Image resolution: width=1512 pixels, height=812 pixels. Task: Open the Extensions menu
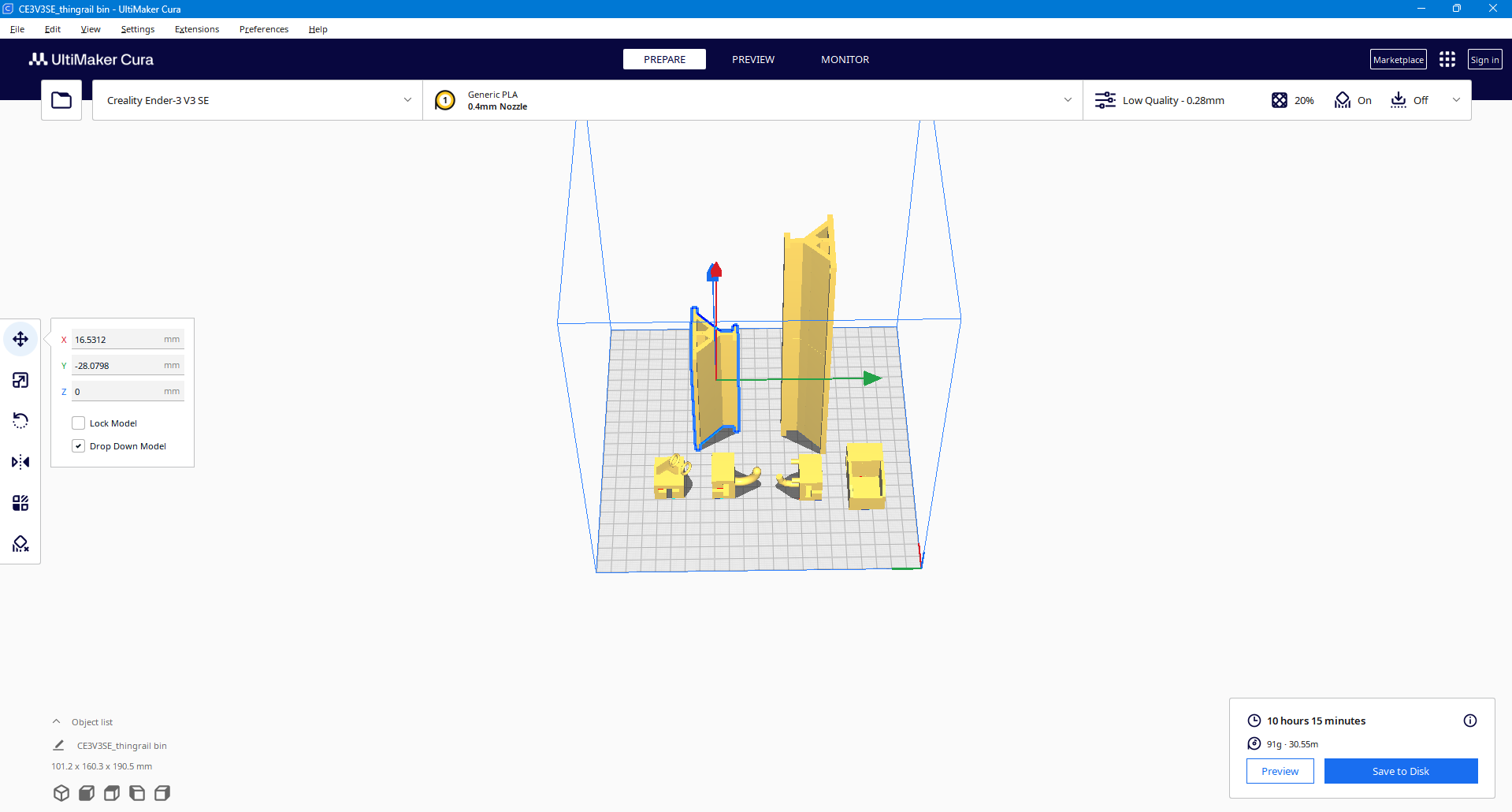(197, 29)
